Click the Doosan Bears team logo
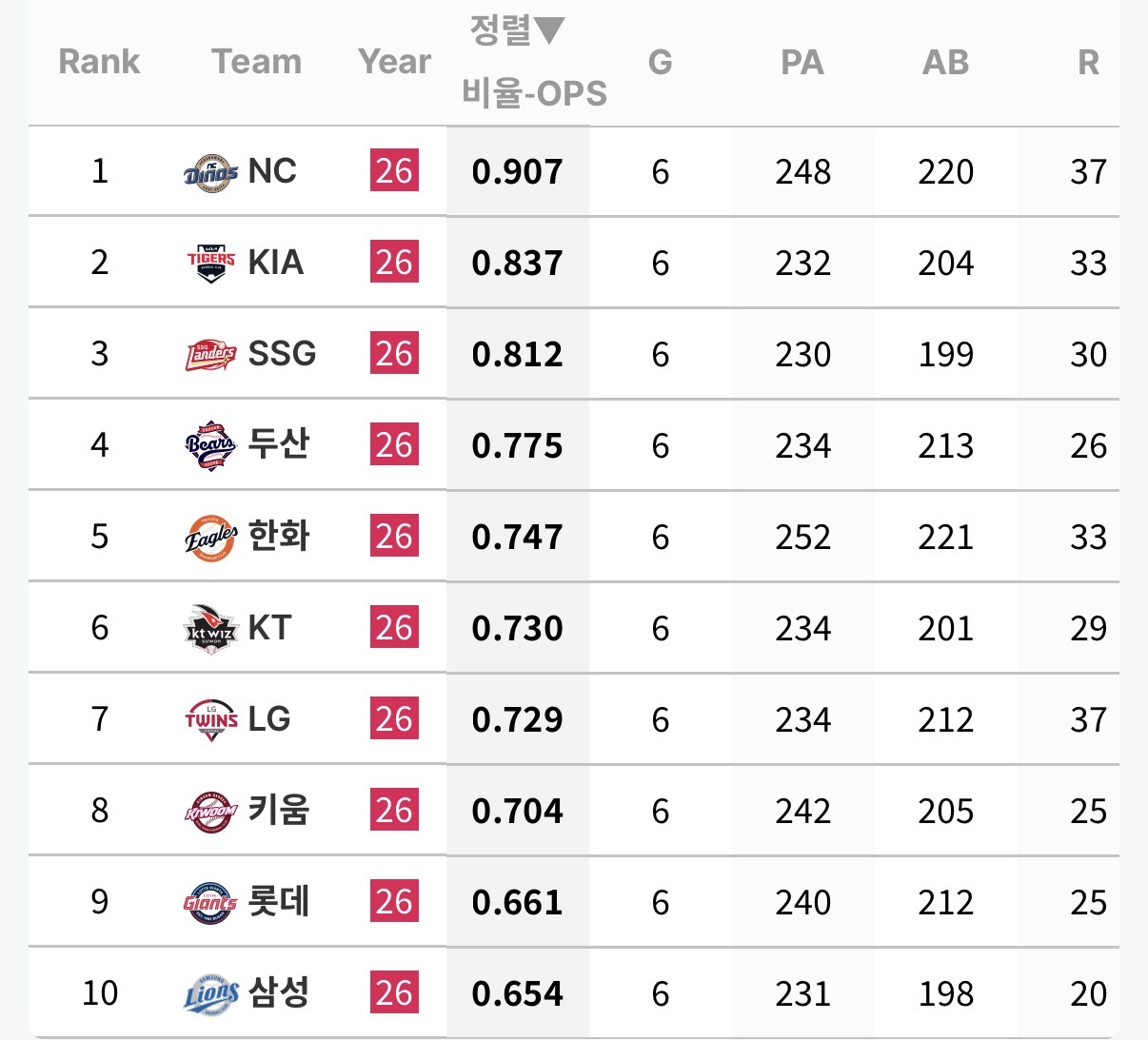Viewport: 1148px width, 1040px height. pyautogui.click(x=210, y=445)
